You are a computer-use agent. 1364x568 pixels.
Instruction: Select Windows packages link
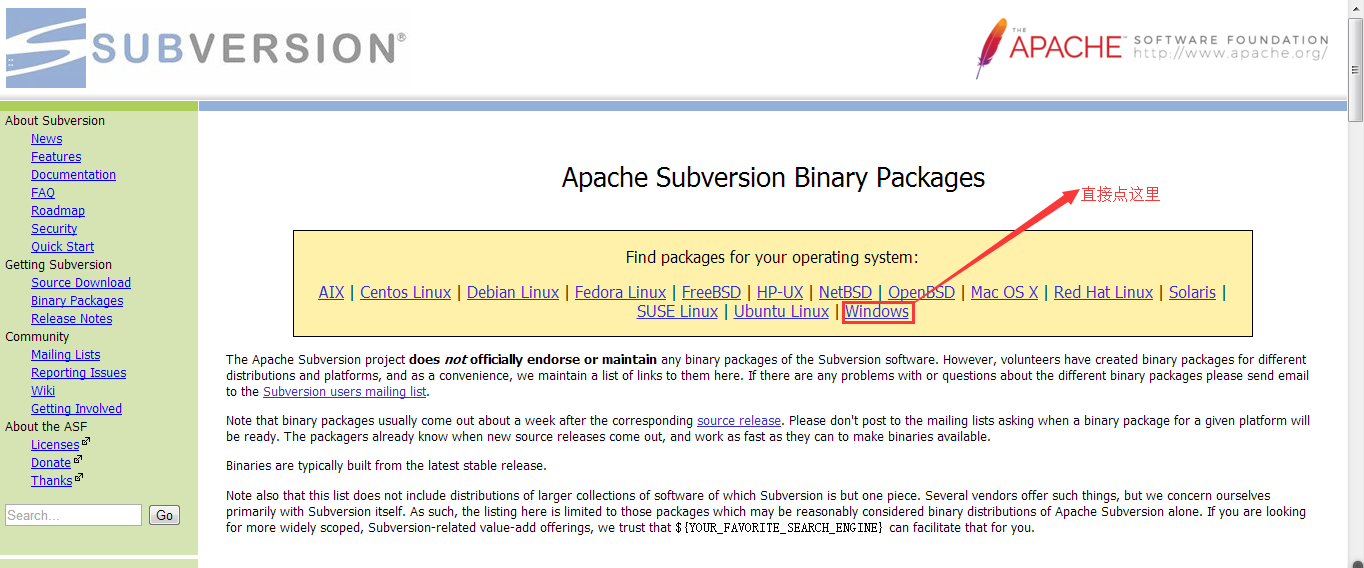click(877, 311)
